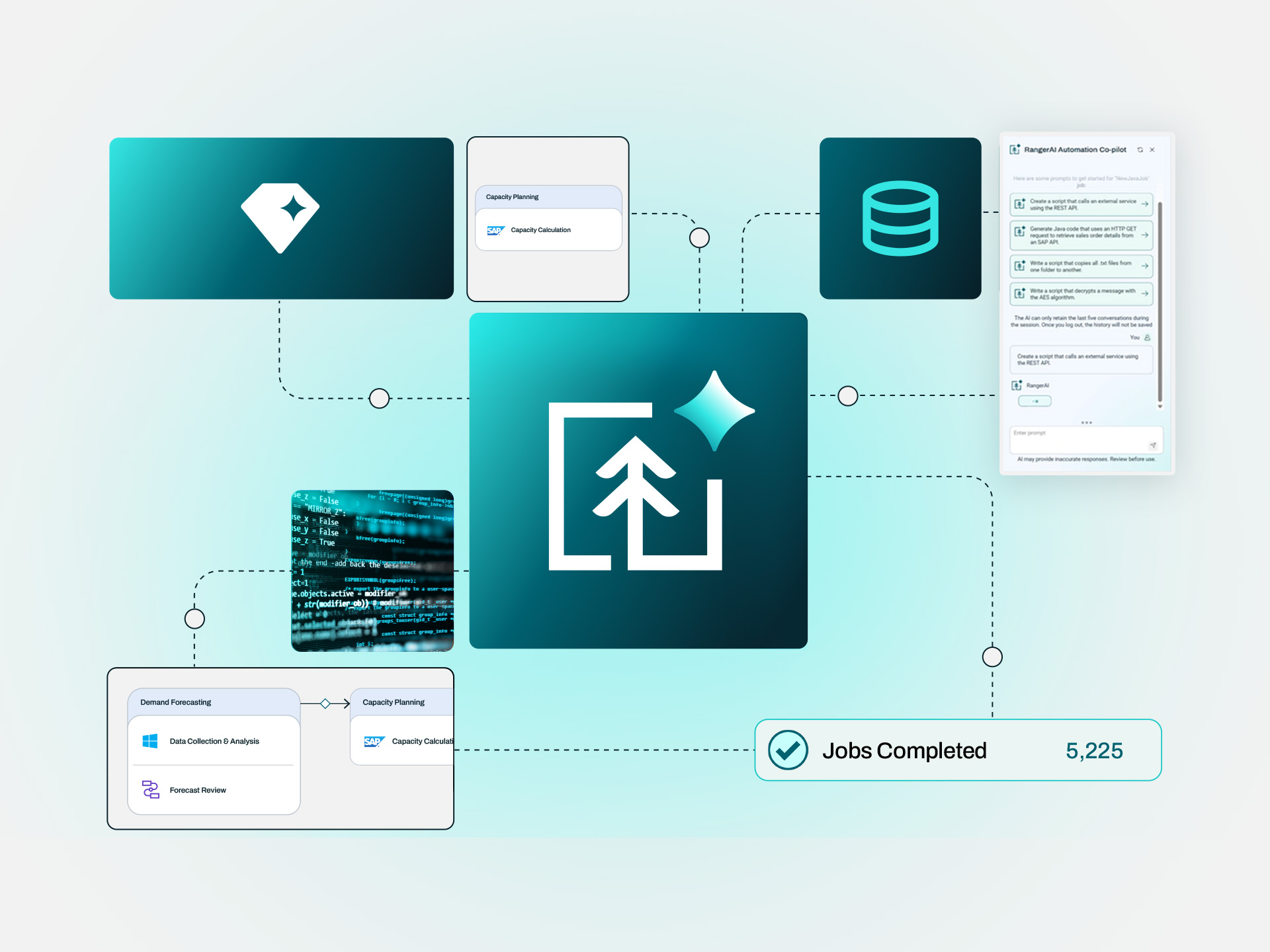This screenshot has width=1270, height=952.
Task: Select the bottom Capacity Planning header tab
Action: (394, 702)
